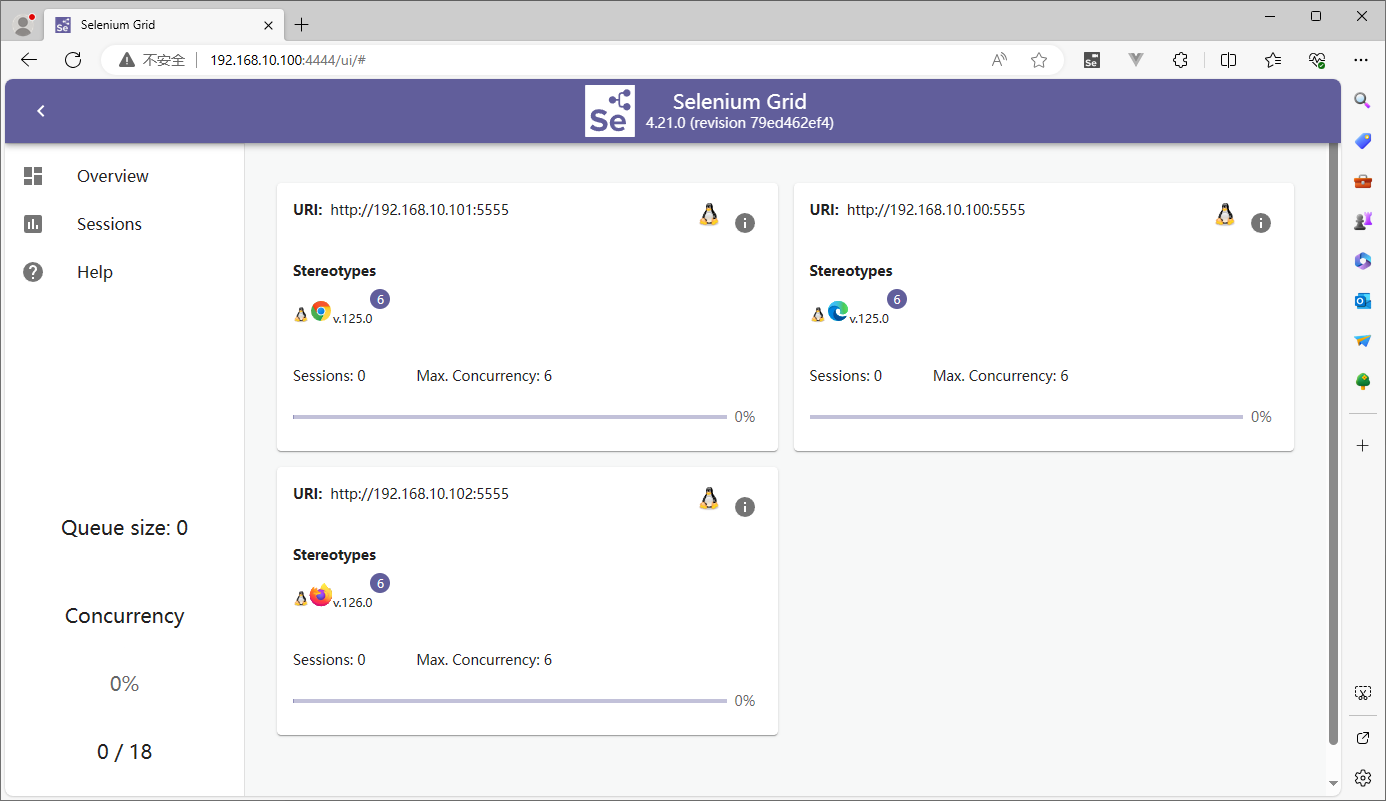Click the Selenium extension icon in toolbar
Screen dimensions: 1386x801
click(x=1092, y=60)
